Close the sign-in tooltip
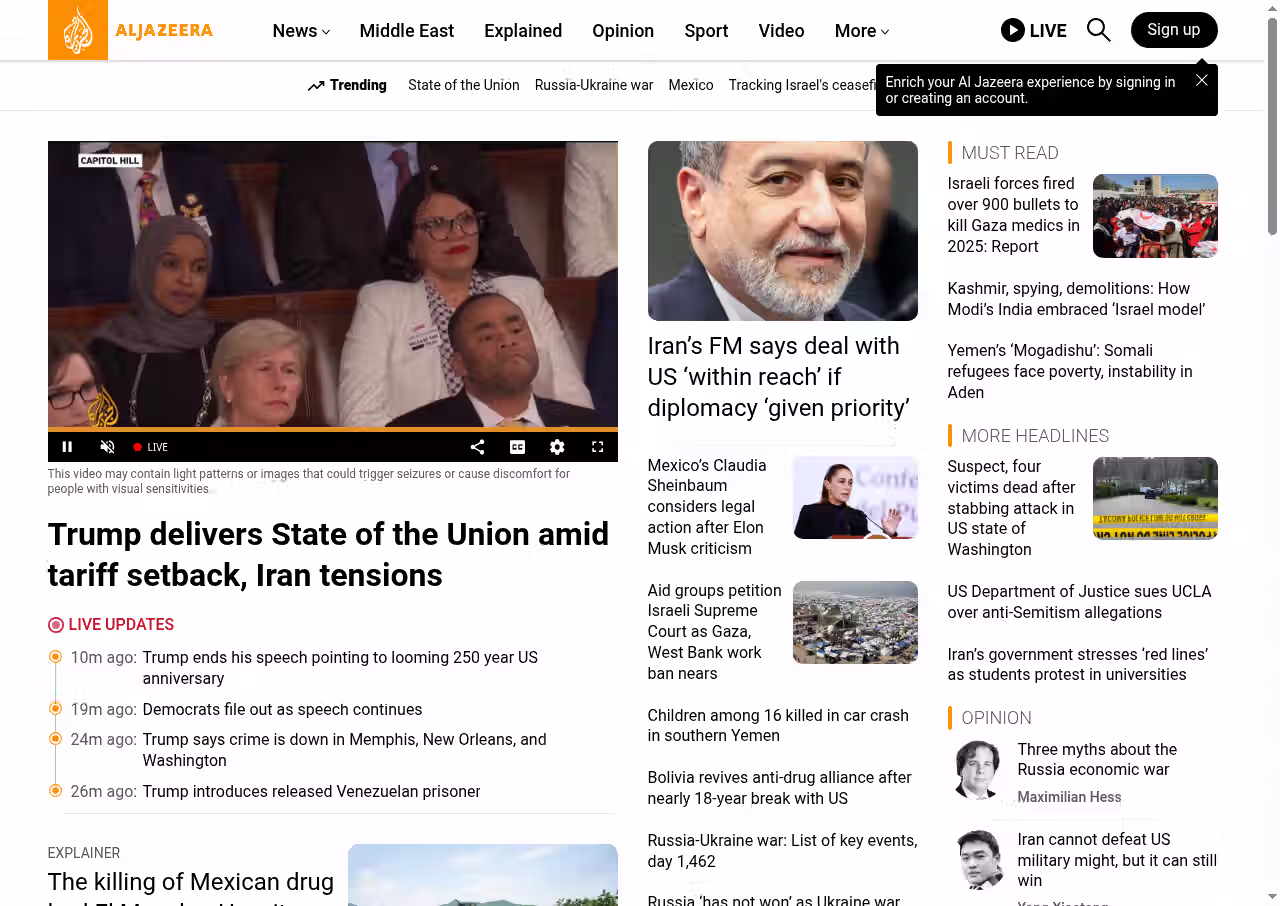Screen dimensions: 1280x906 tap(1201, 80)
